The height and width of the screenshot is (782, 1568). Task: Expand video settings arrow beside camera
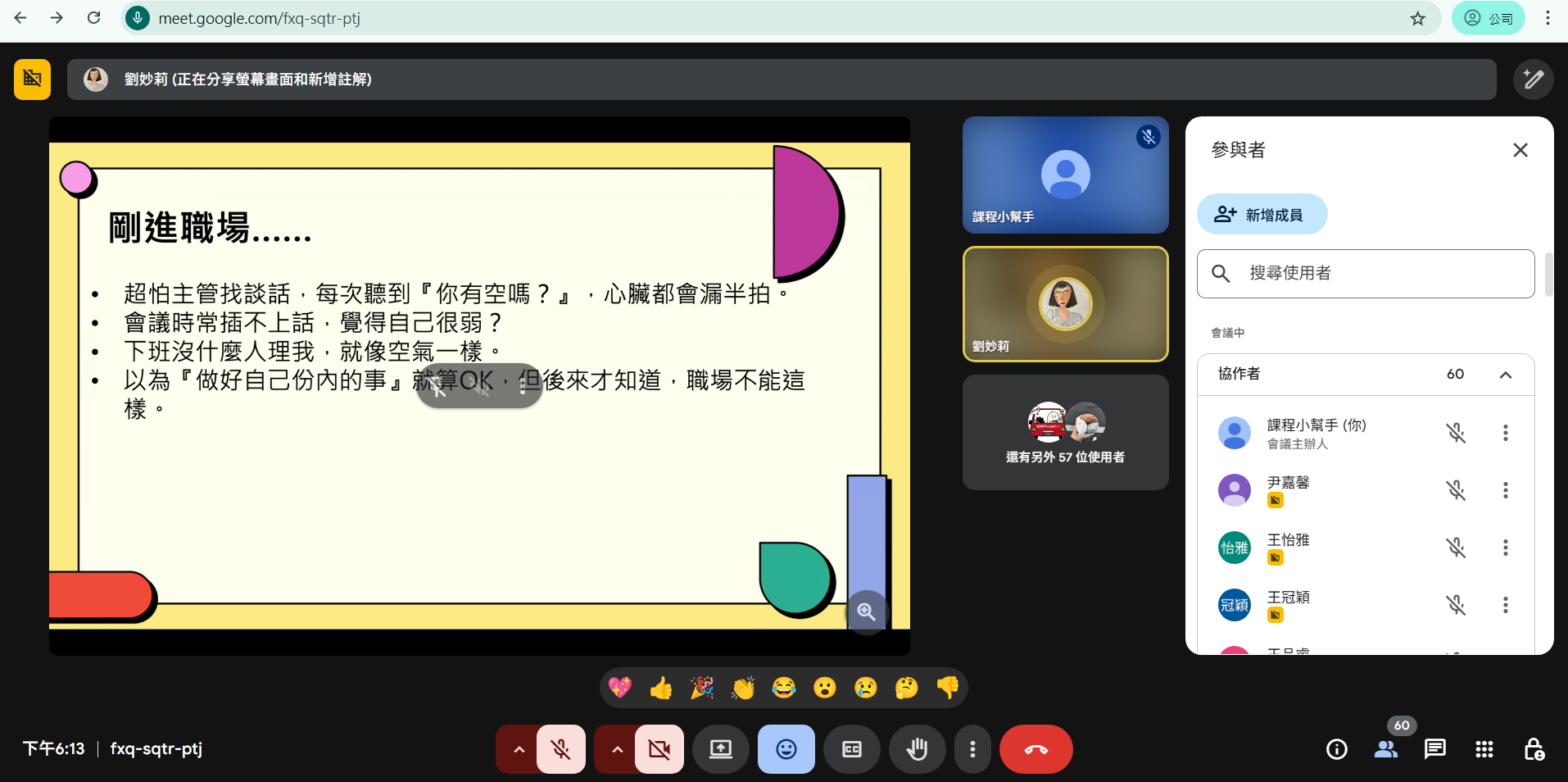click(x=617, y=749)
